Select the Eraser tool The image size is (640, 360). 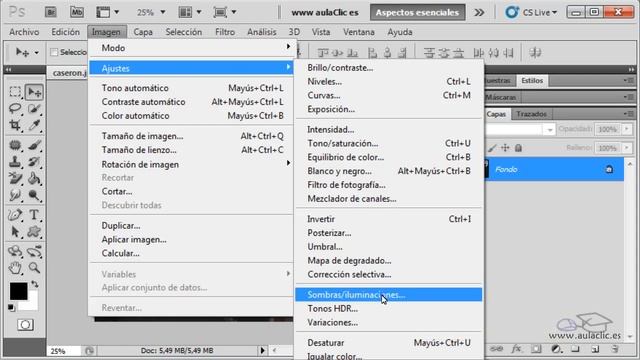tap(15, 178)
